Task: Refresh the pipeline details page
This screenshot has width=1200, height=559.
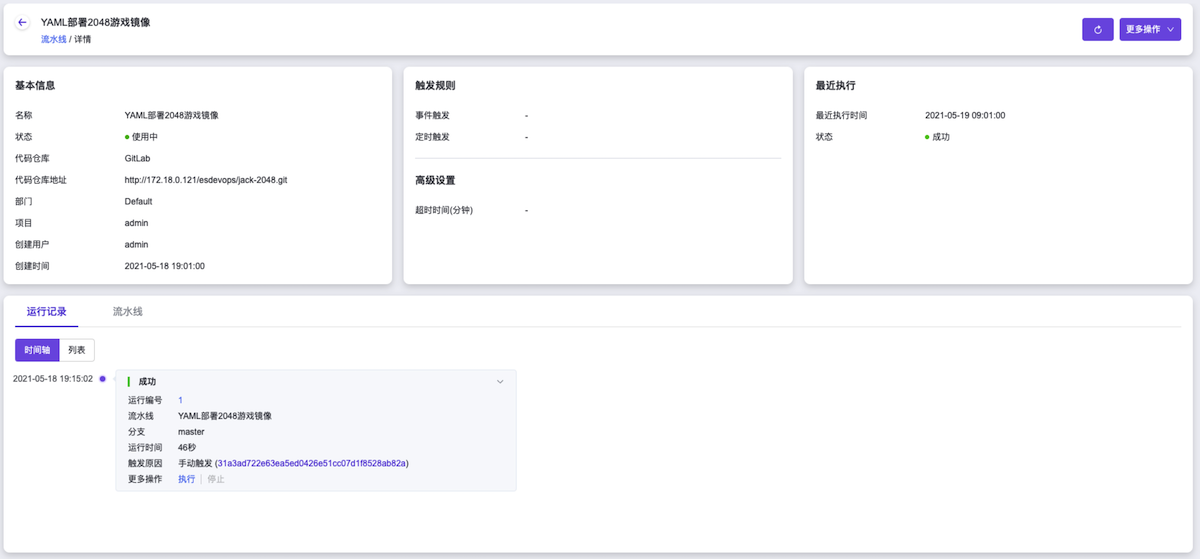Action: click(1097, 30)
